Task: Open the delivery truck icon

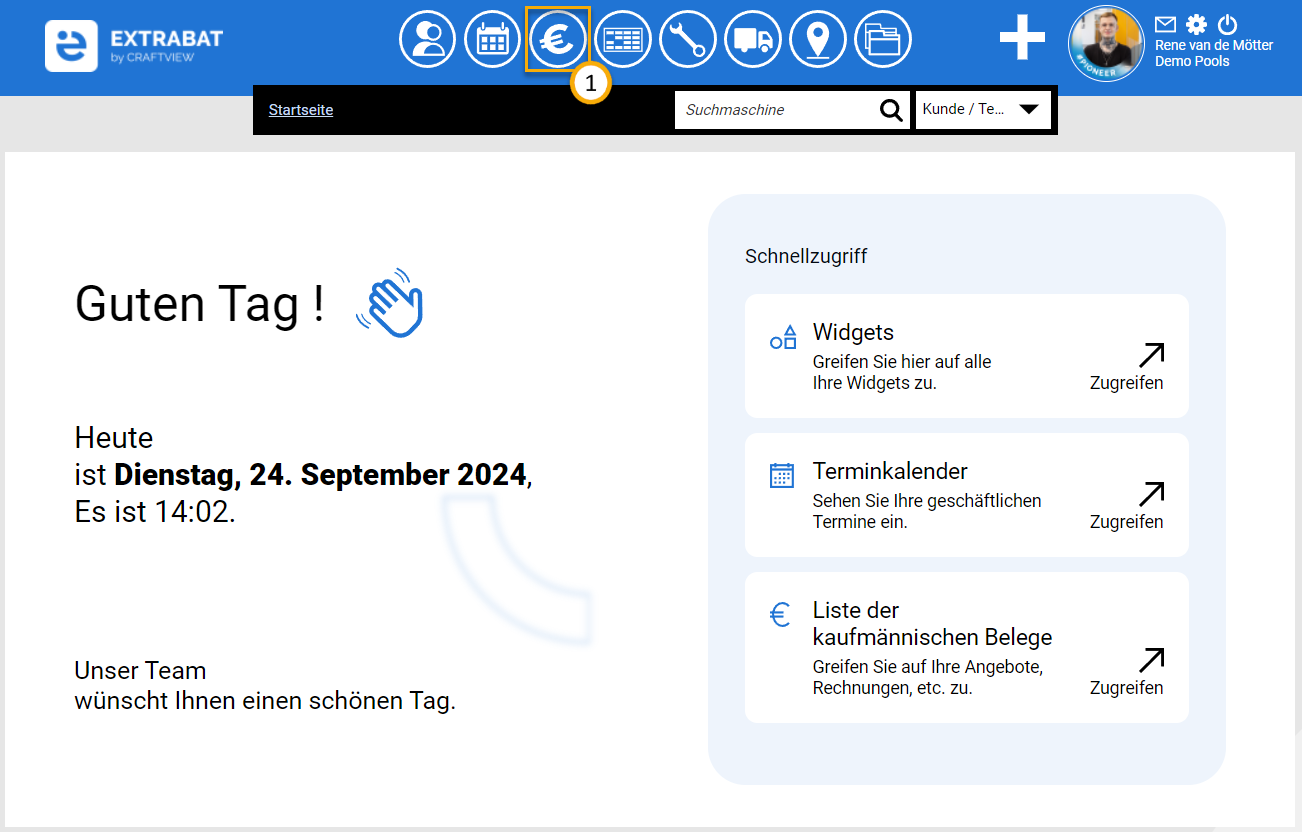Action: point(753,40)
